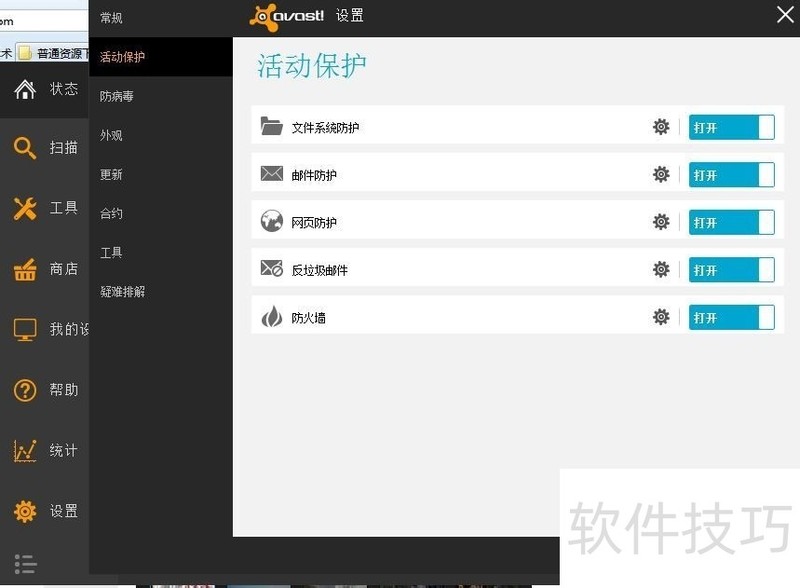Open 疑难排解 settings section
800x588 pixels.
(122, 292)
